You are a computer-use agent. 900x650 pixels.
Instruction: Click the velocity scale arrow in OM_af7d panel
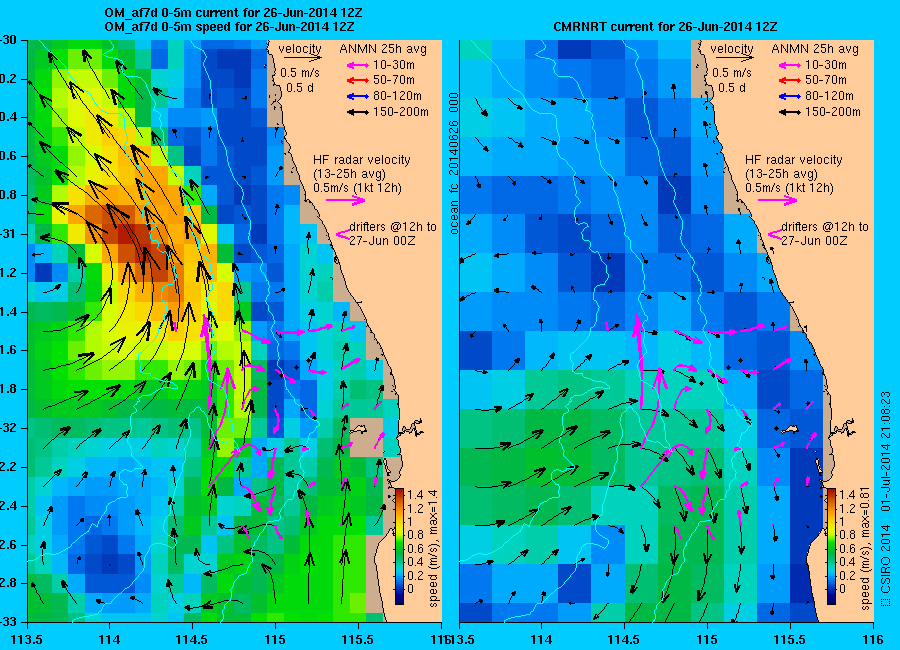[x=302, y=58]
